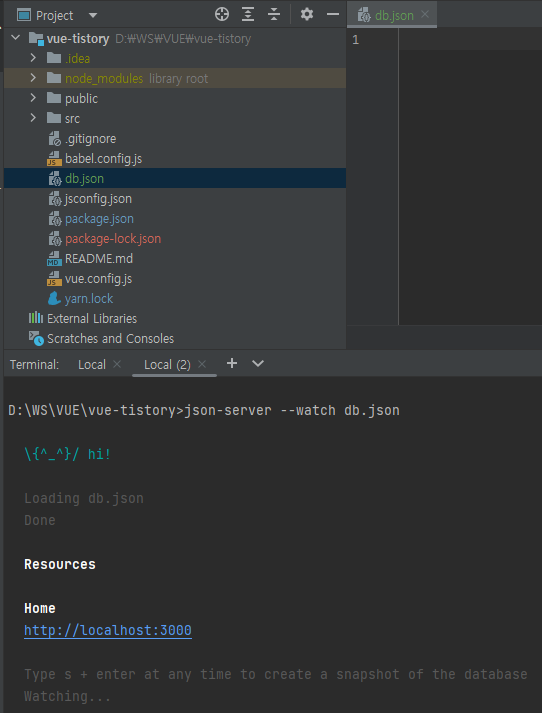
Task: Expand the src folder
Action: point(33,118)
